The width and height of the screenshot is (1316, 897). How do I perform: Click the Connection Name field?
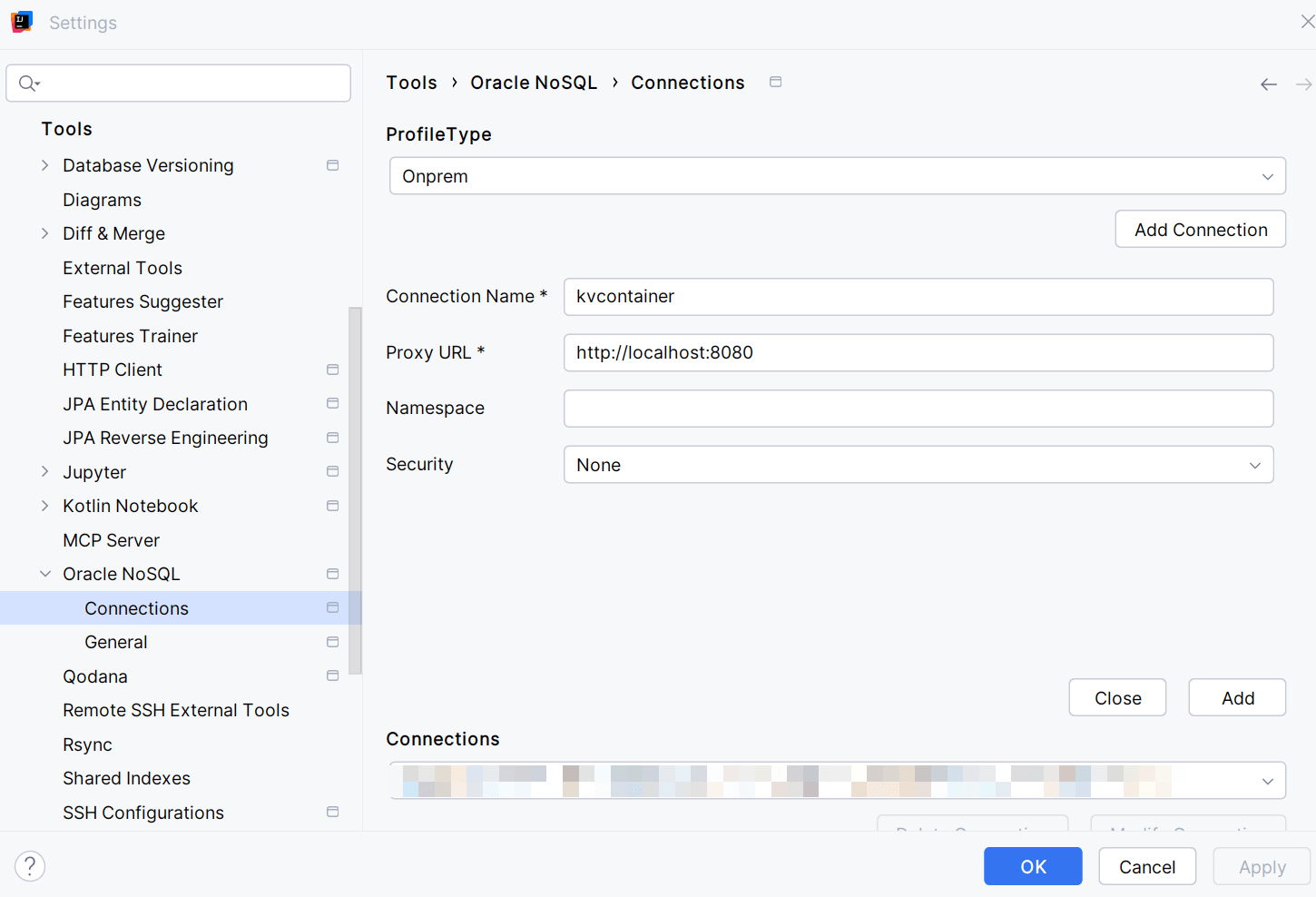[x=918, y=297]
